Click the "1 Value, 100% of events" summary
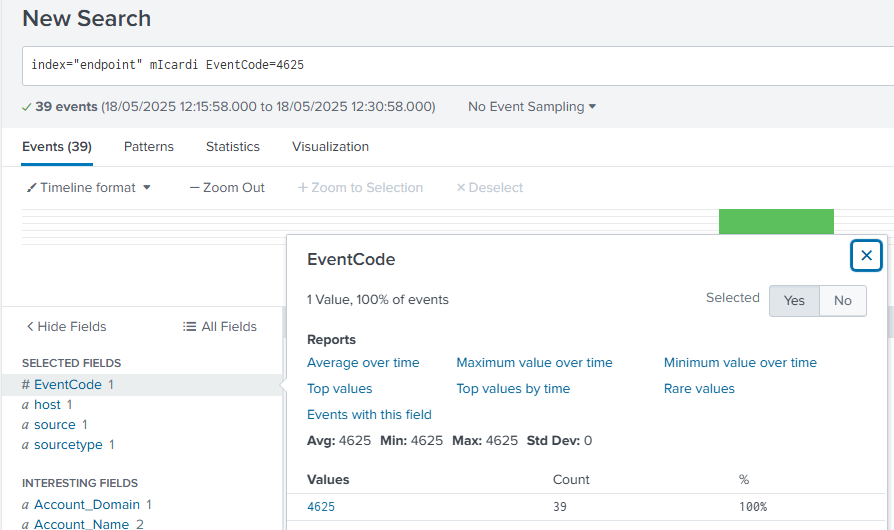The height and width of the screenshot is (530, 894). (x=378, y=300)
